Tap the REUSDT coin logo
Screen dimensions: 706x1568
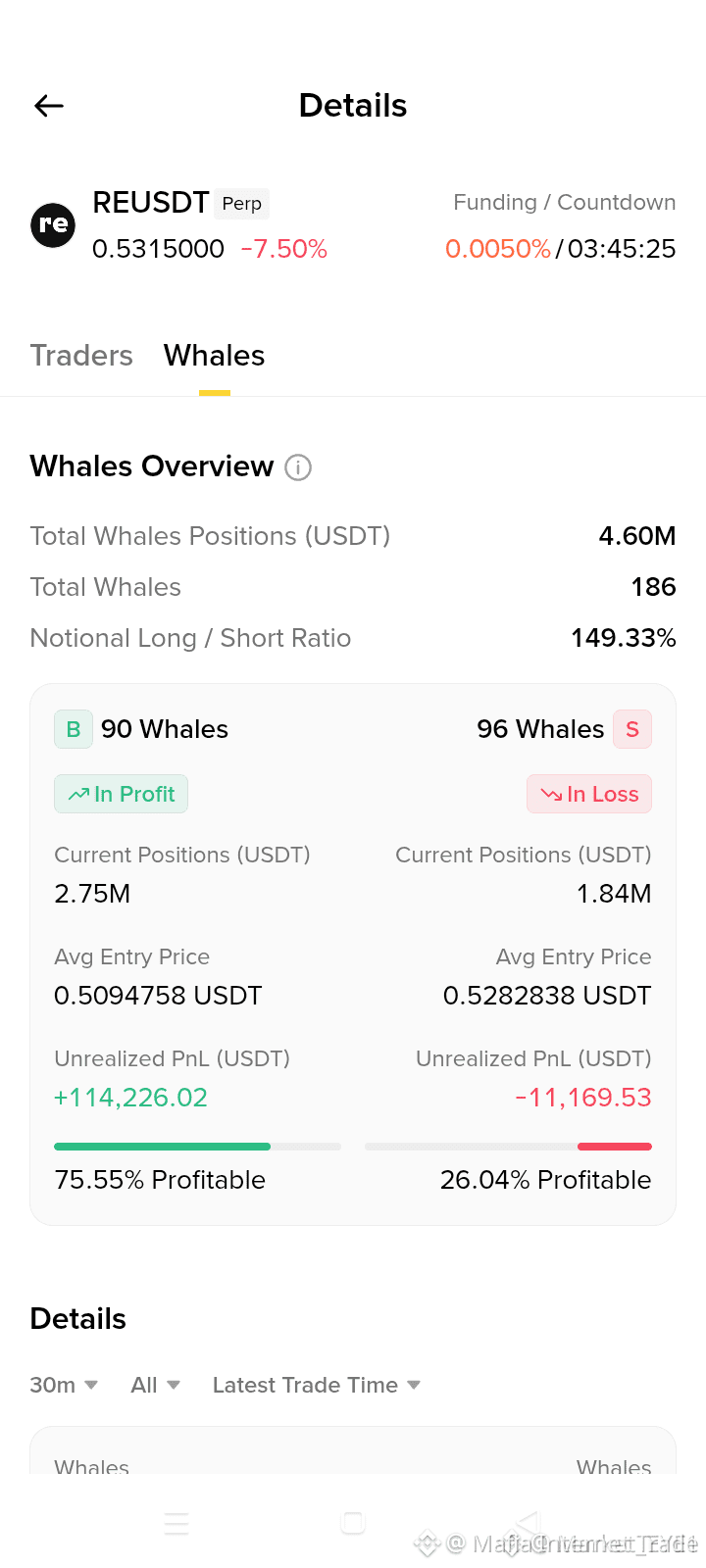[53, 225]
